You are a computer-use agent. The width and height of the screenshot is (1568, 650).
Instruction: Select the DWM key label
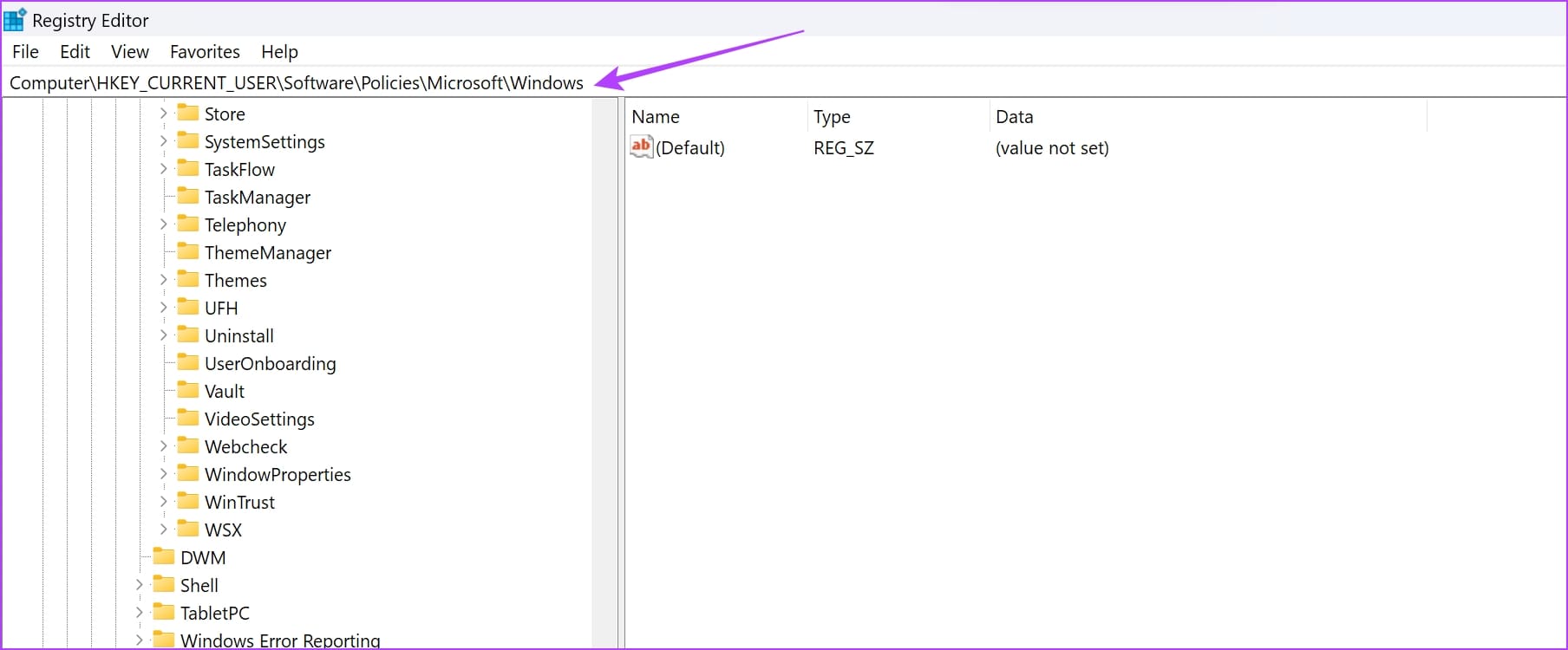(203, 558)
